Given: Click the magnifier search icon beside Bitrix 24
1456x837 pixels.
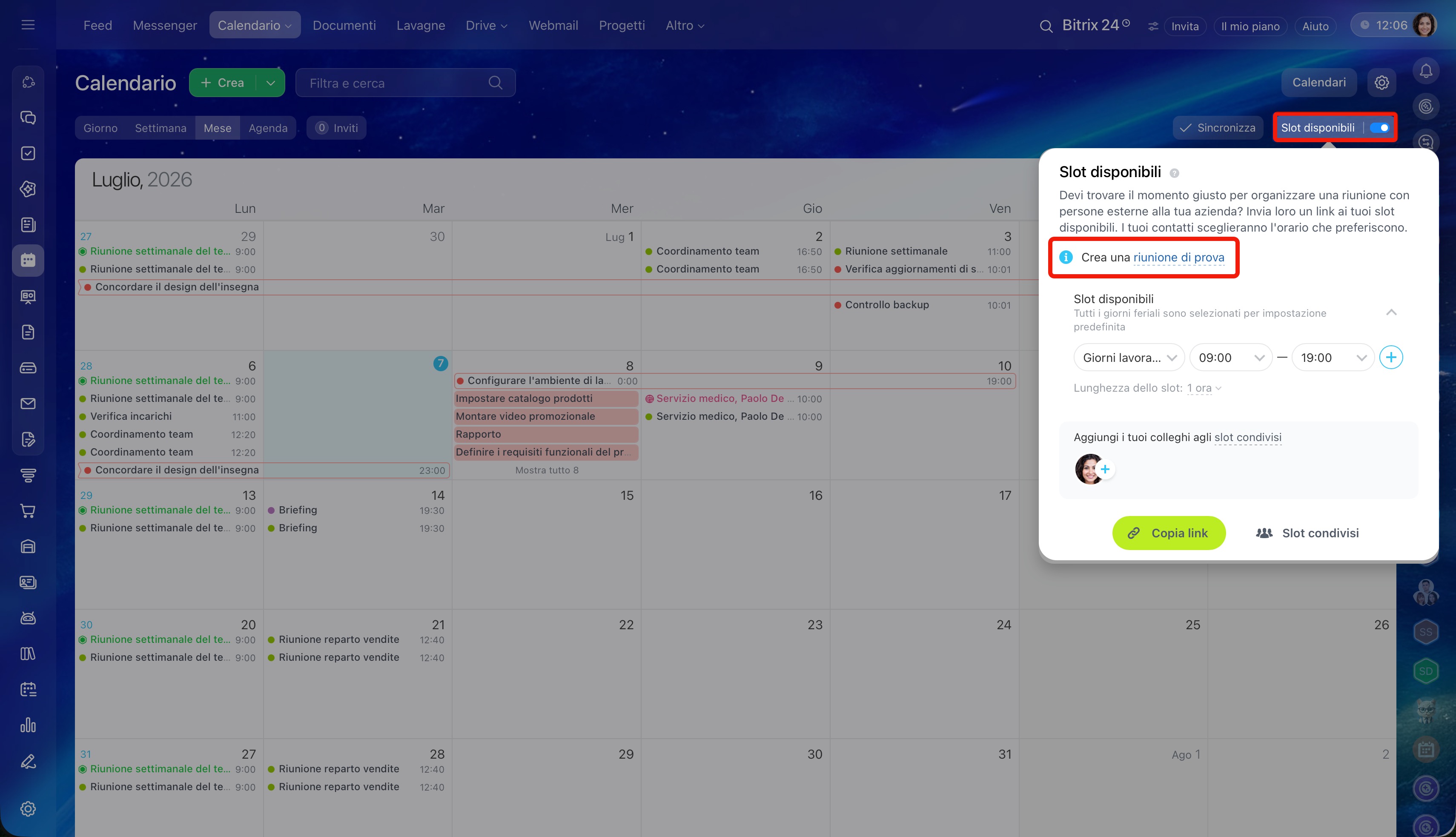Looking at the screenshot, I should click(x=1046, y=26).
